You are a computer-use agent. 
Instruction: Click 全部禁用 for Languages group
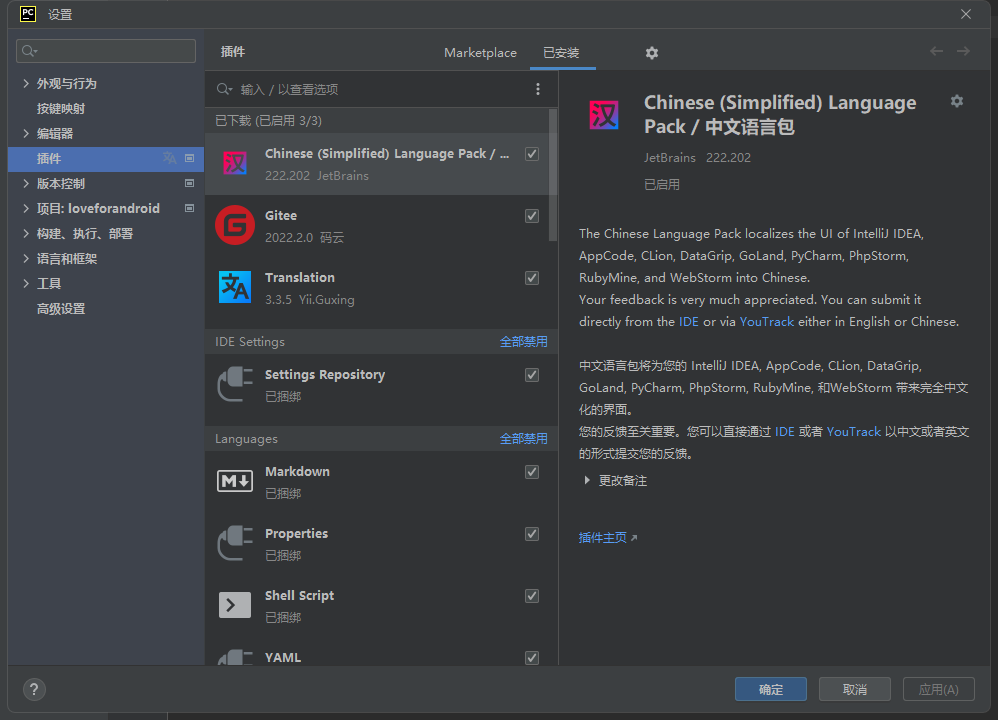[523, 439]
